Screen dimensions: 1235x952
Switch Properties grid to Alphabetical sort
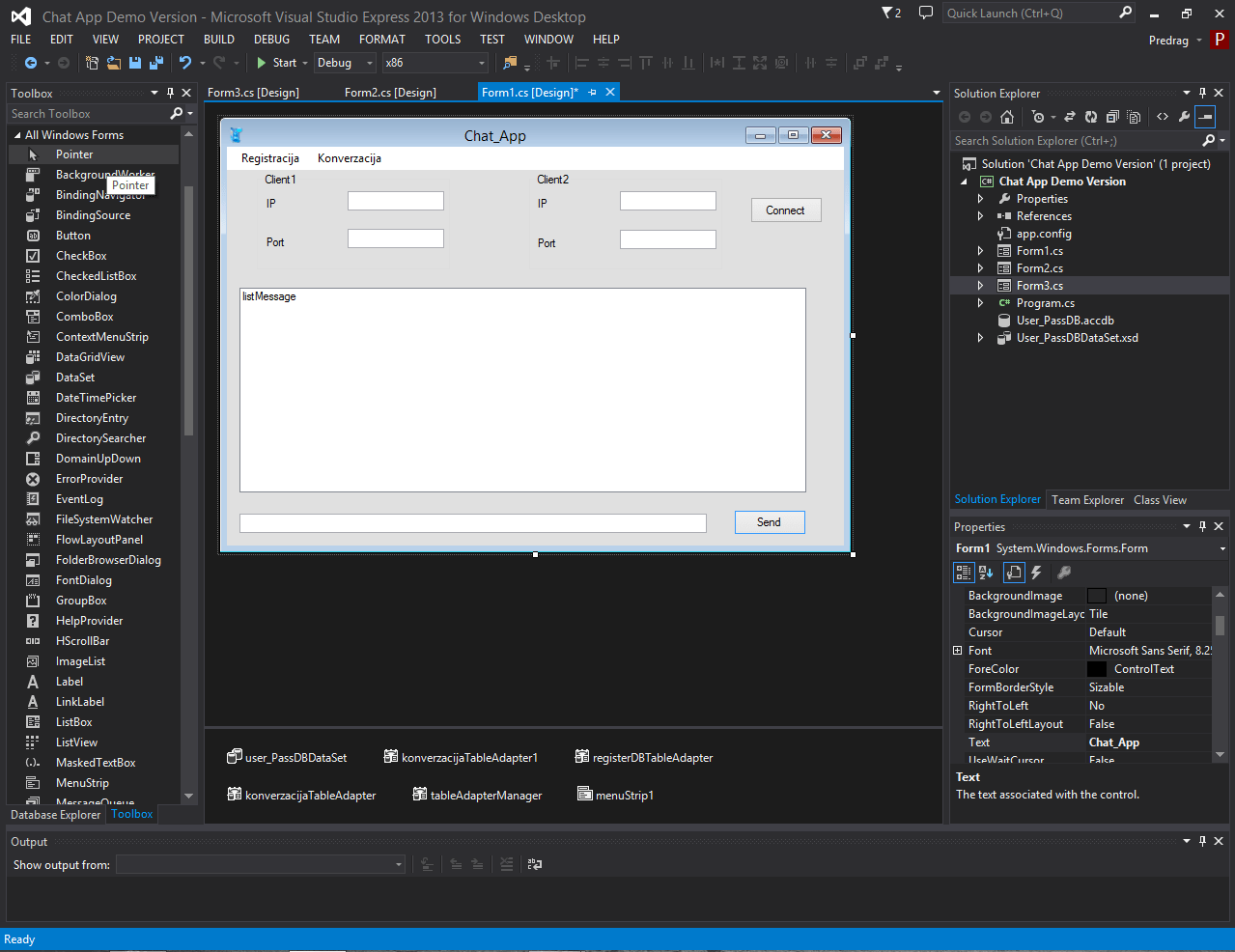[x=986, y=573]
